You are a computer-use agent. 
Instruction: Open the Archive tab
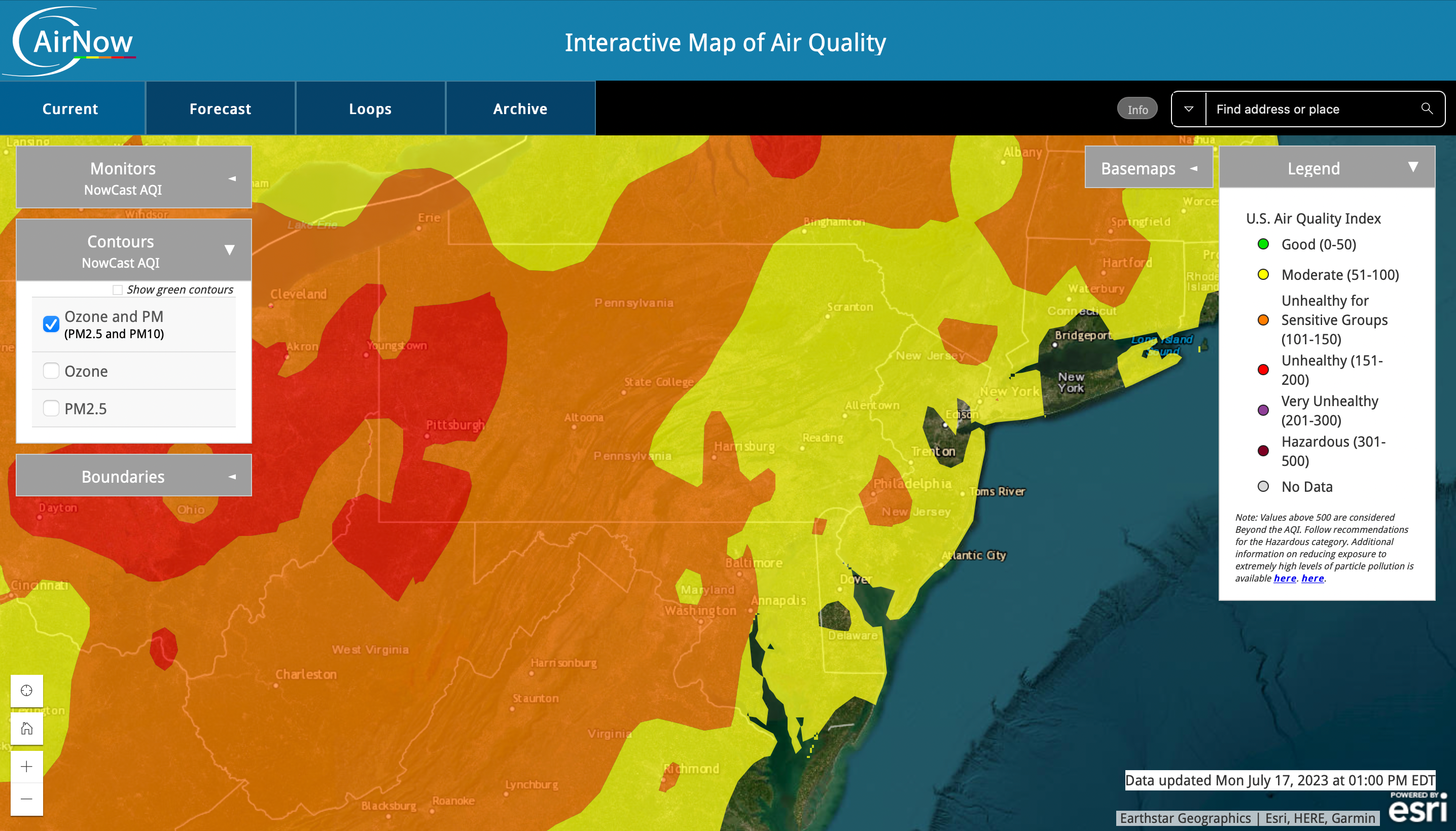tap(520, 109)
